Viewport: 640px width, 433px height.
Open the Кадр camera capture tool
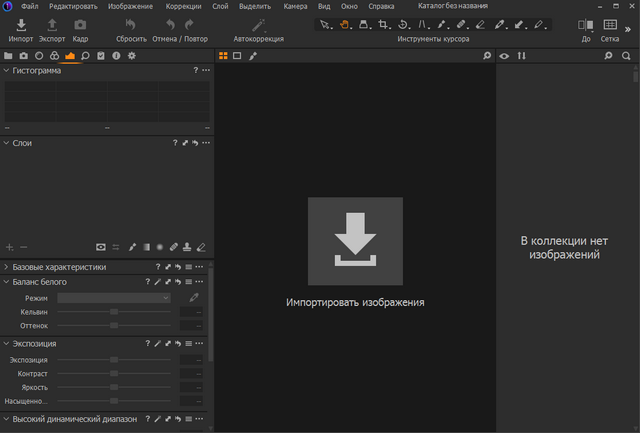tap(80, 24)
